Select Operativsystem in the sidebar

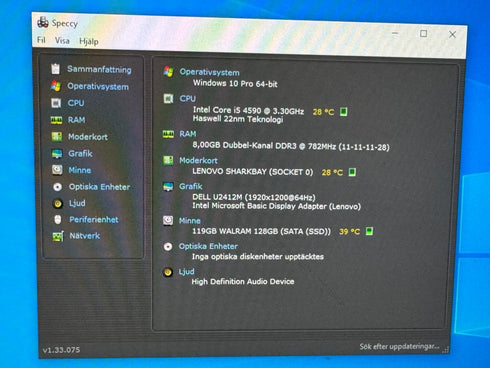(x=98, y=87)
